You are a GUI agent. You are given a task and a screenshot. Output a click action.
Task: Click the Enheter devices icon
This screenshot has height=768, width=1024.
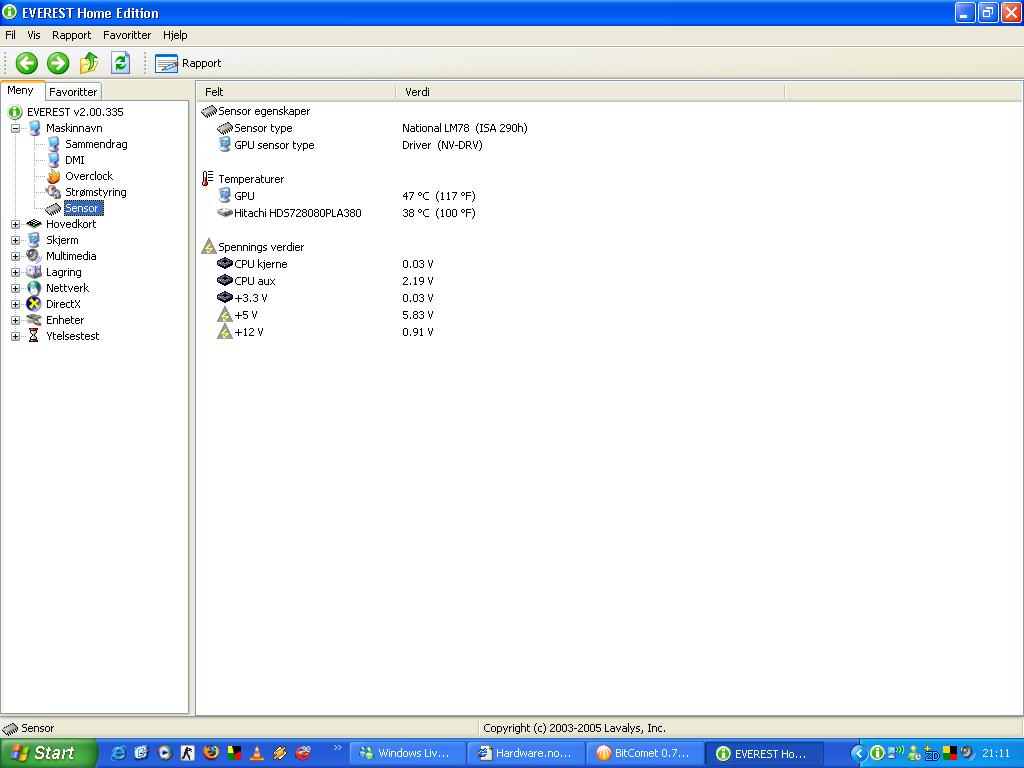tap(34, 320)
